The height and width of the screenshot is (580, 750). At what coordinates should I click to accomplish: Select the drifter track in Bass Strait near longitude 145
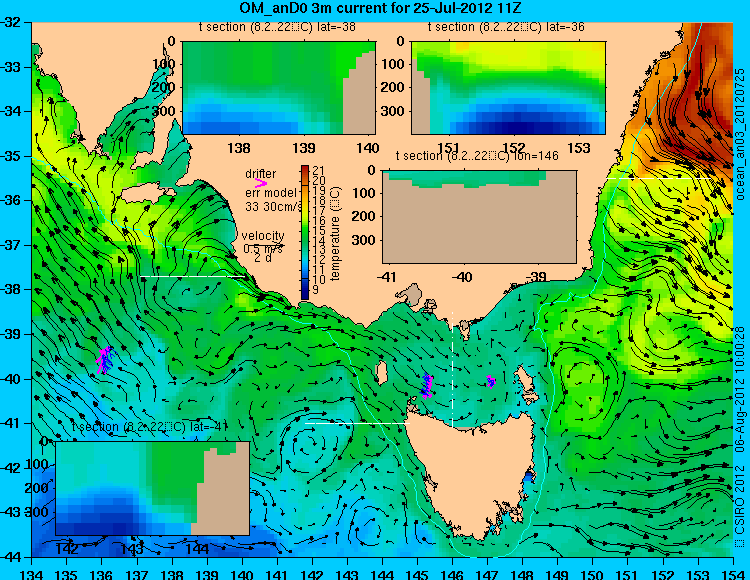427,386
